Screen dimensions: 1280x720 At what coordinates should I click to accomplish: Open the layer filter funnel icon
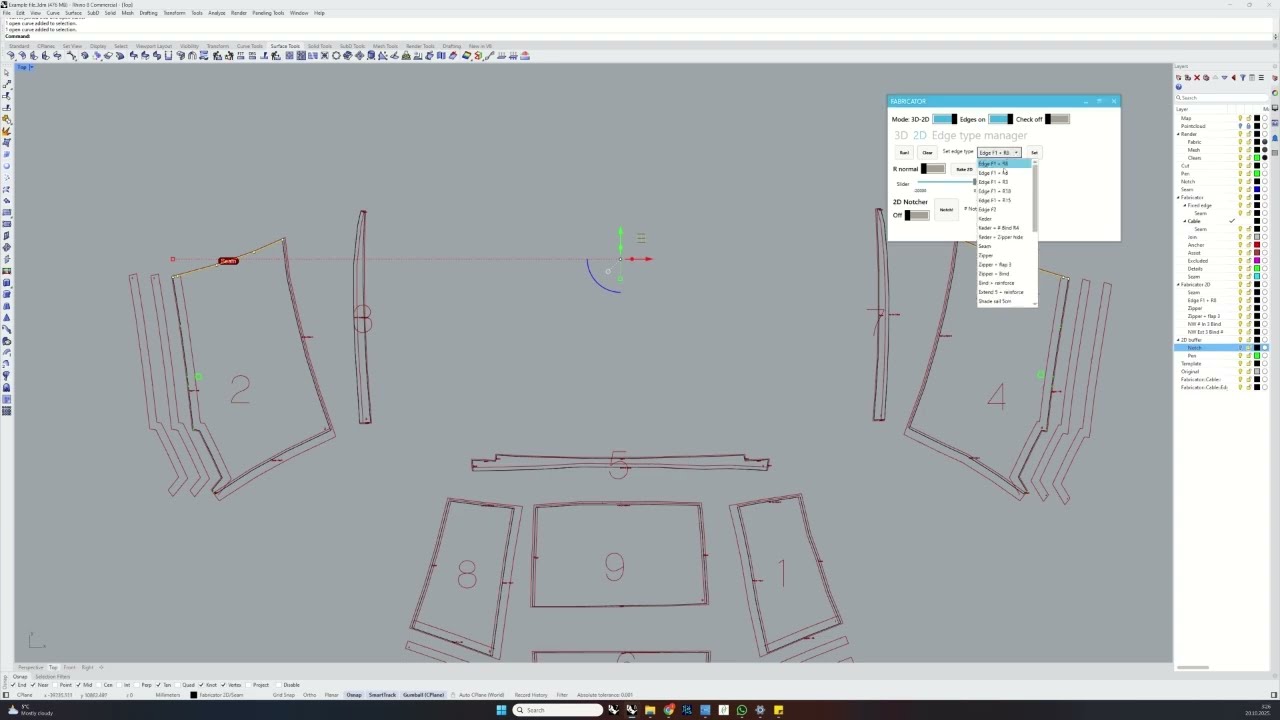click(1243, 78)
